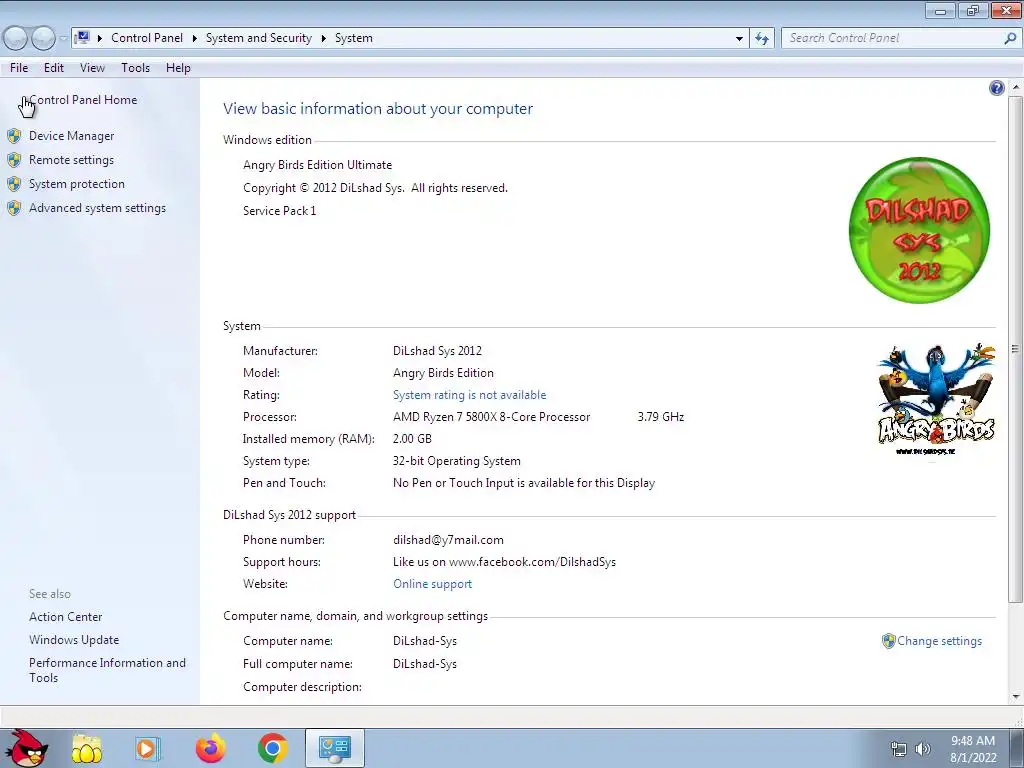This screenshot has height=768, width=1024.
Task: Click the vertical scrollbar thumb
Action: click(x=1015, y=349)
